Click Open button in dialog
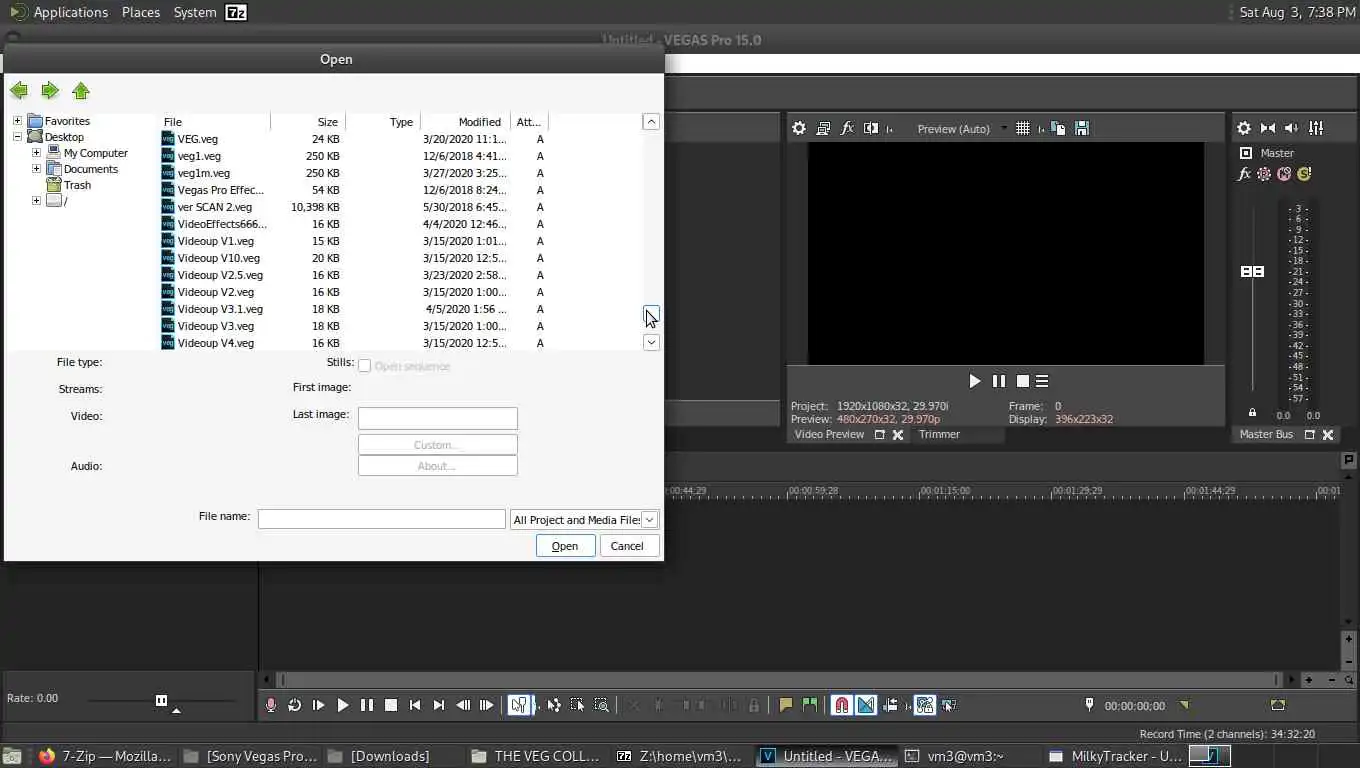 [565, 546]
